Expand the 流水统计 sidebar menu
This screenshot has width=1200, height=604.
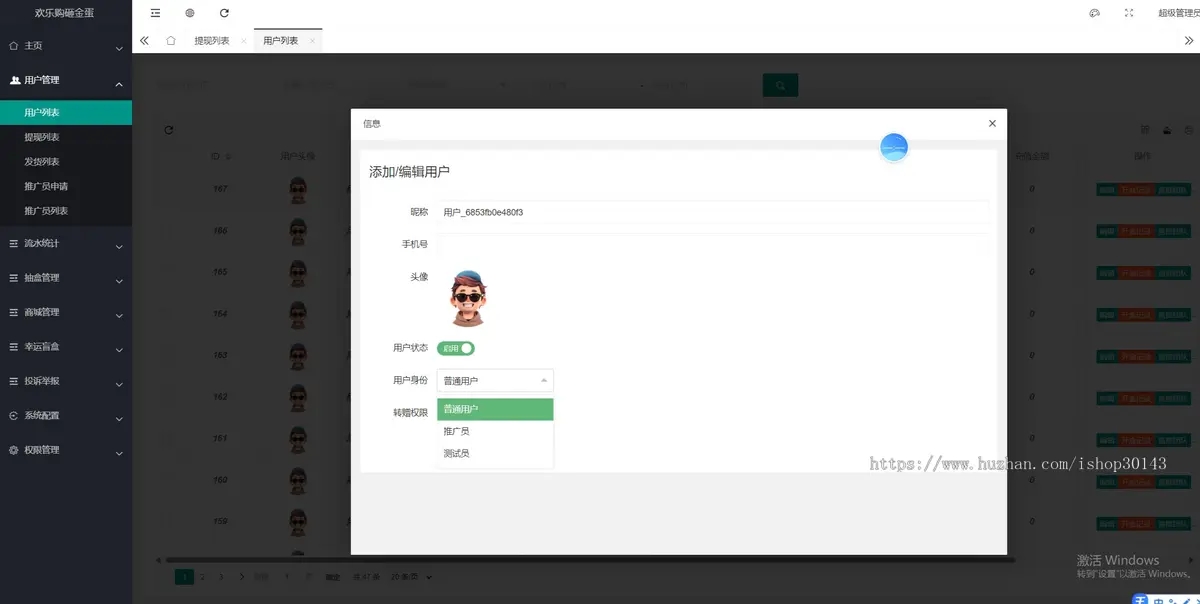[66, 243]
